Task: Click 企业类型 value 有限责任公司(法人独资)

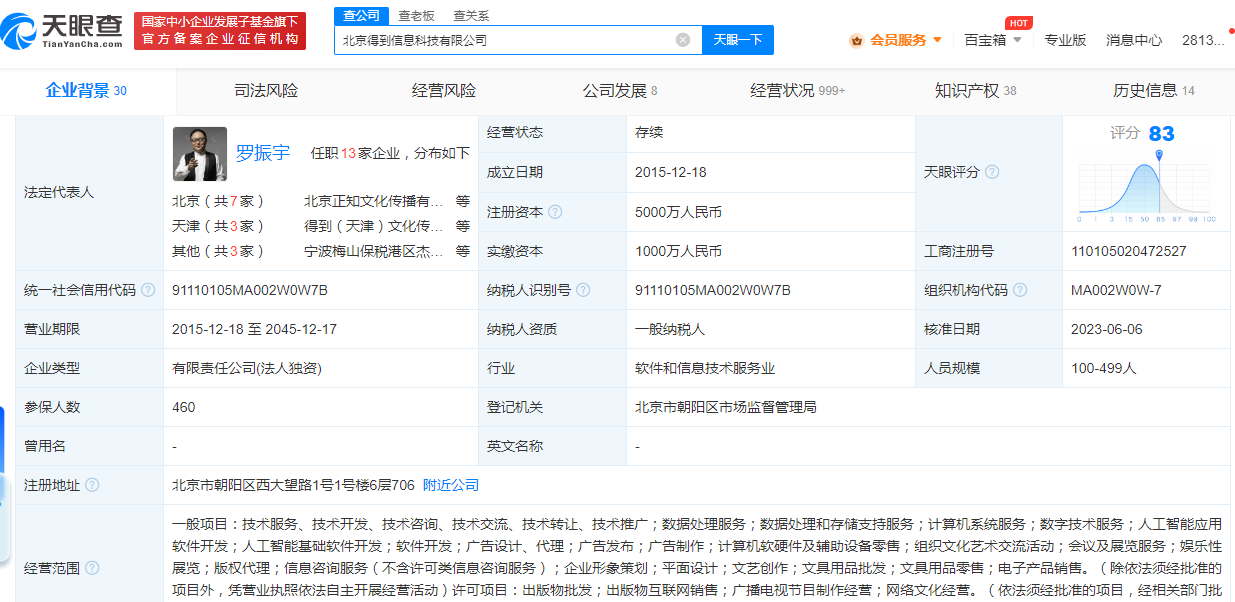Action: click(x=247, y=368)
